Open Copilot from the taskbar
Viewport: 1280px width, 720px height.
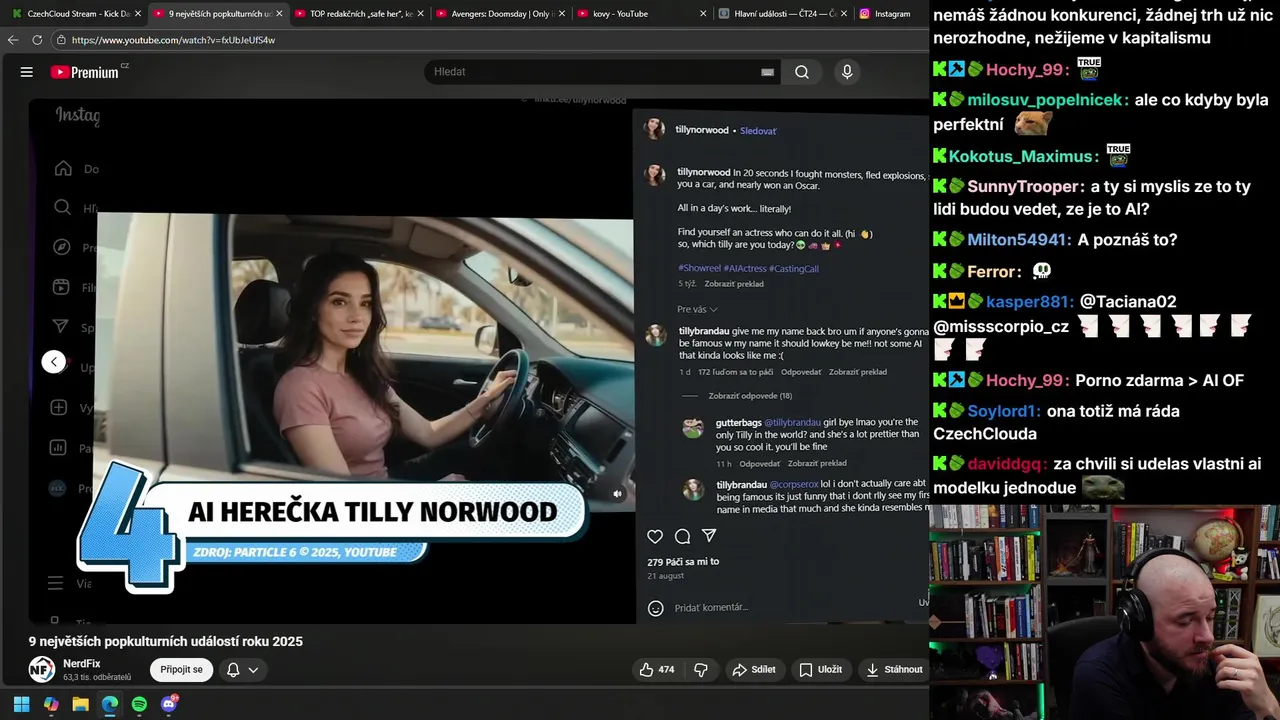[x=51, y=704]
